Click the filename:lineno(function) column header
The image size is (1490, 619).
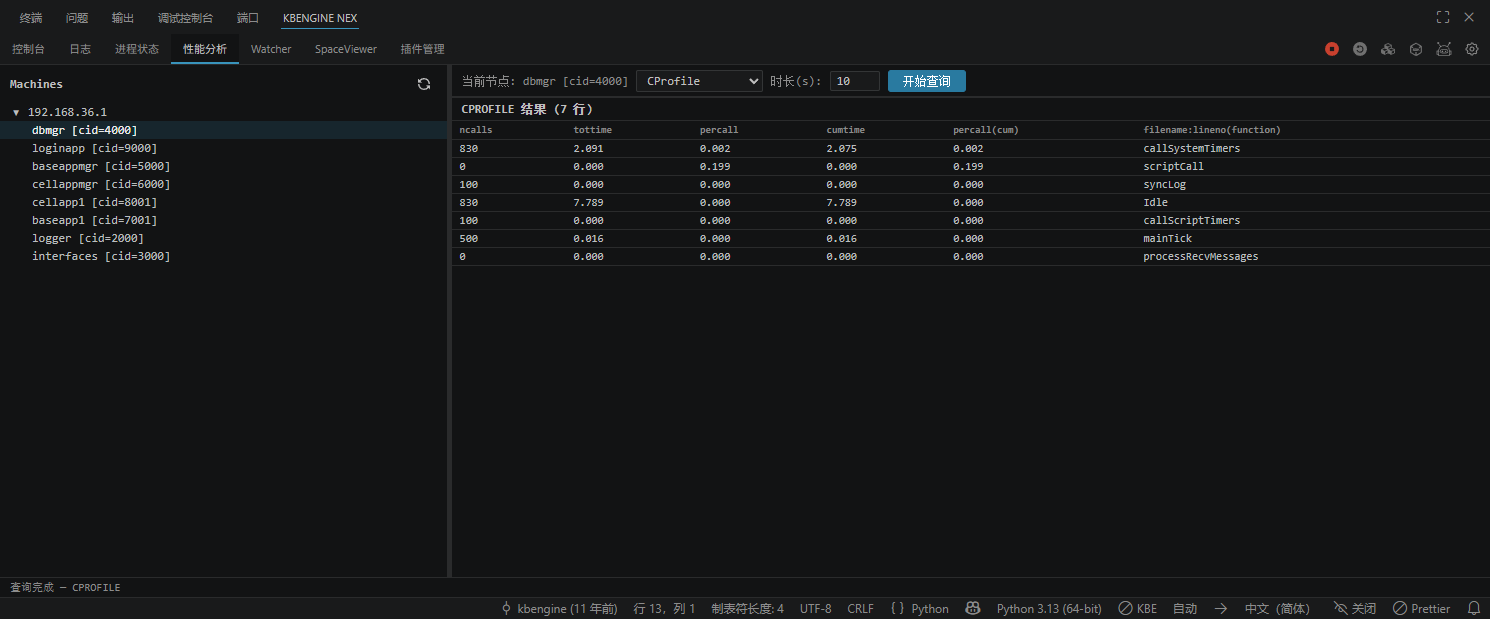pos(1212,130)
